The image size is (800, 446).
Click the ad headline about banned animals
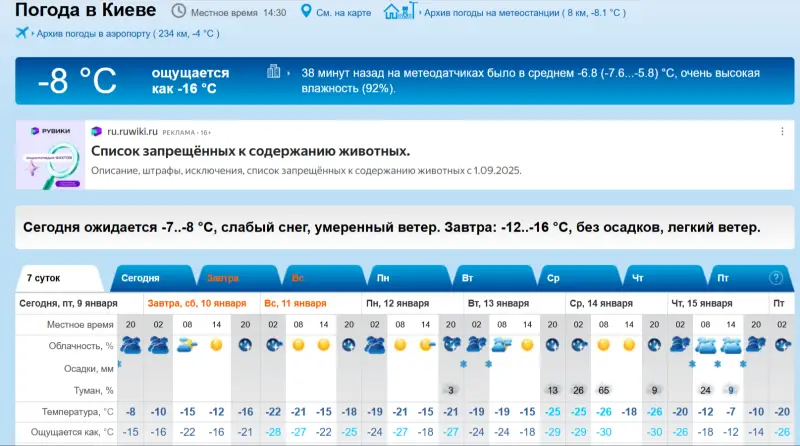[x=250, y=151]
